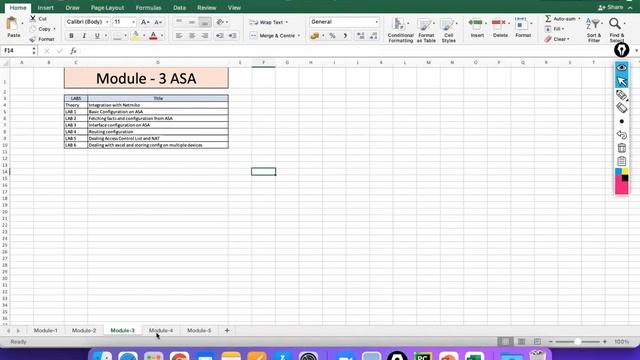Open Find & Select magnifier

[616, 30]
